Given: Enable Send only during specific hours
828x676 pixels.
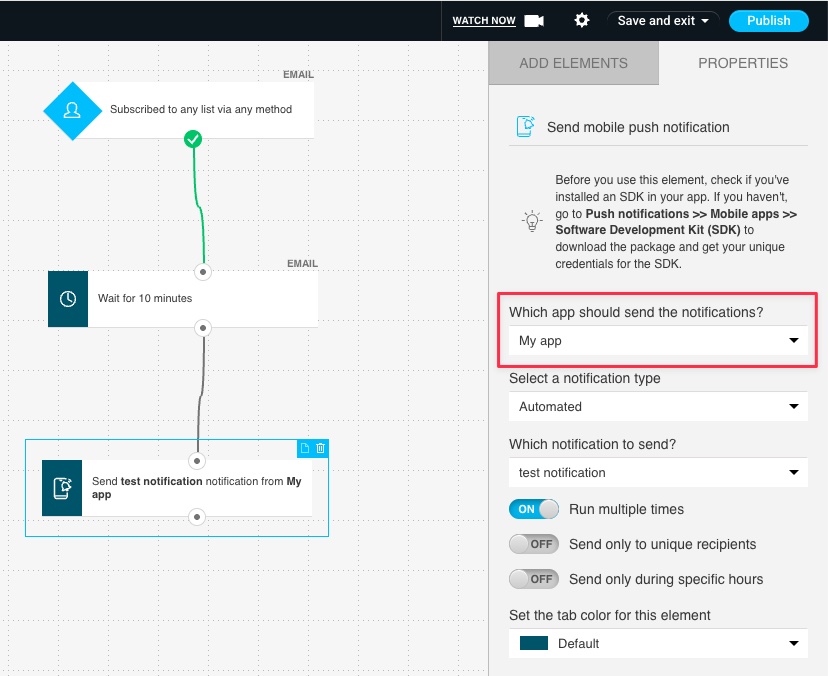Looking at the screenshot, I should [533, 579].
